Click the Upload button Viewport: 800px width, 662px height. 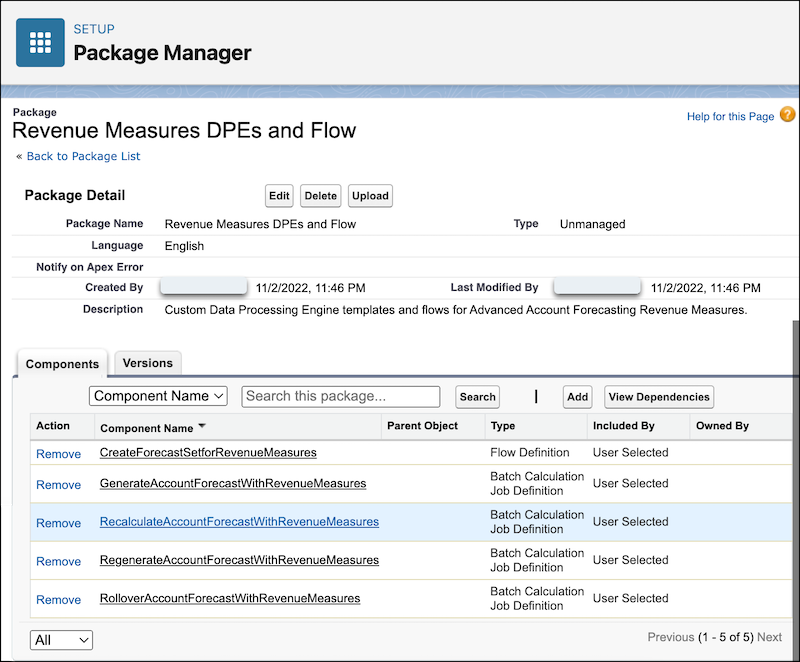370,196
